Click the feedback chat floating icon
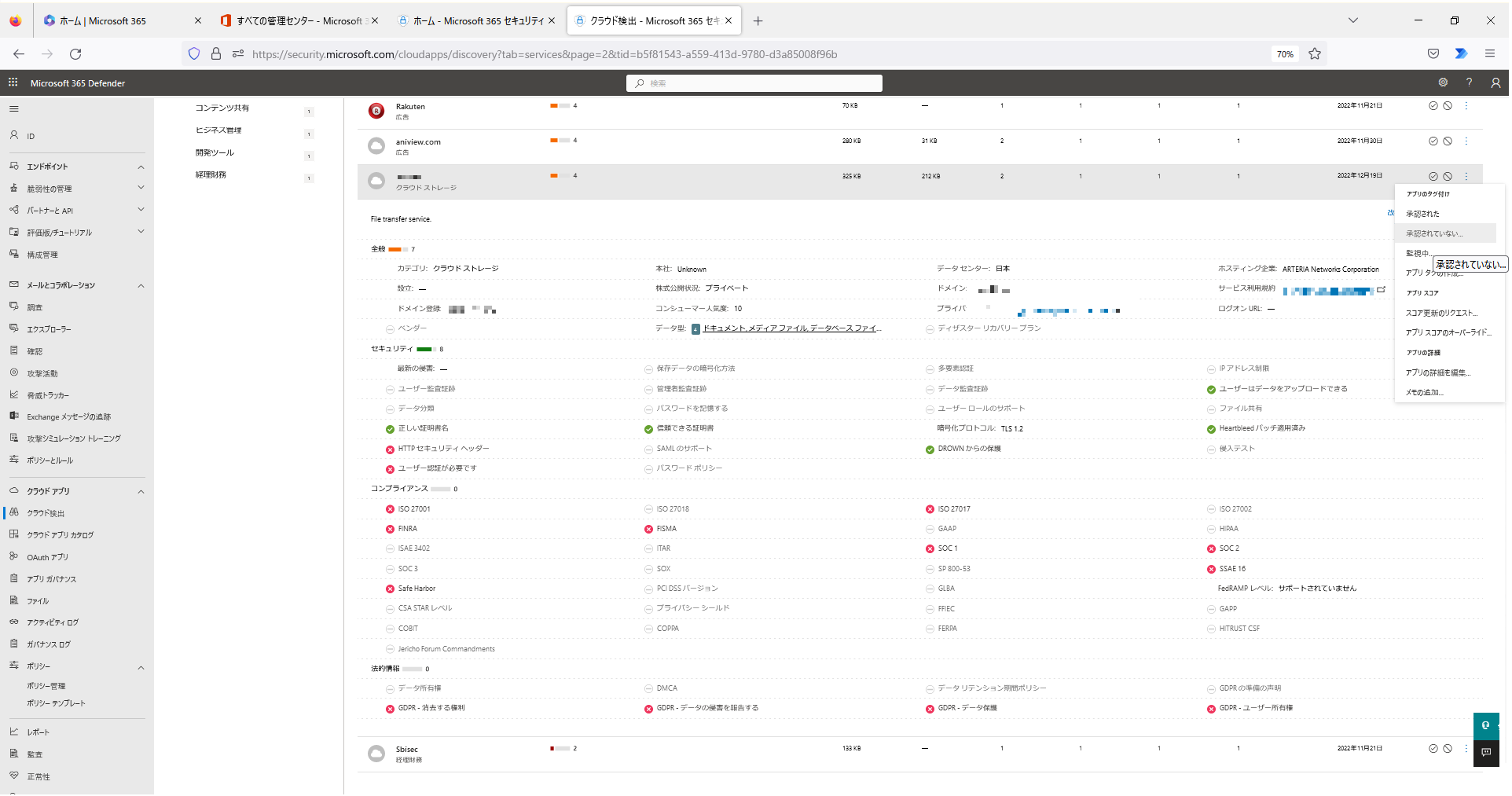1512x796 pixels. pyautogui.click(x=1485, y=753)
